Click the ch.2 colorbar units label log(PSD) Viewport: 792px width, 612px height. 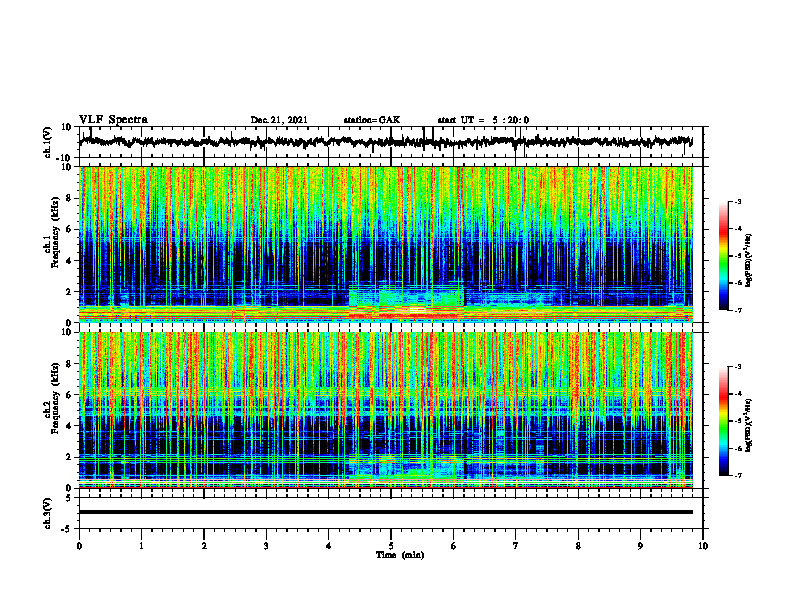click(x=749, y=425)
